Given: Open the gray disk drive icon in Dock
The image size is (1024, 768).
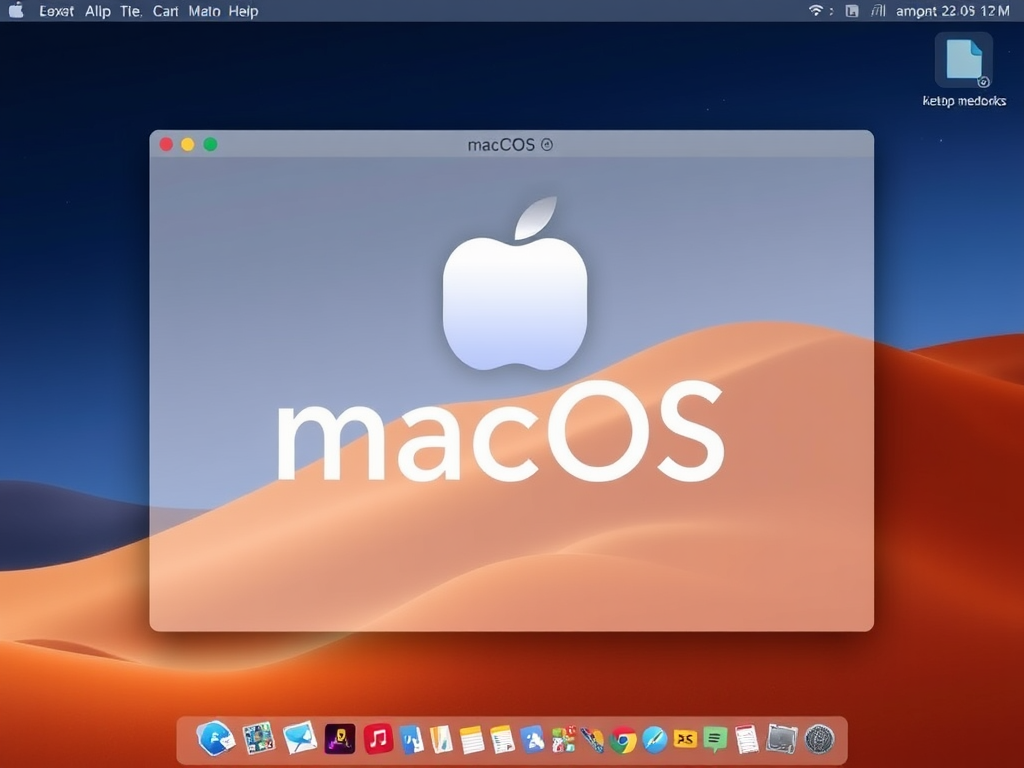Looking at the screenshot, I should pos(782,739).
